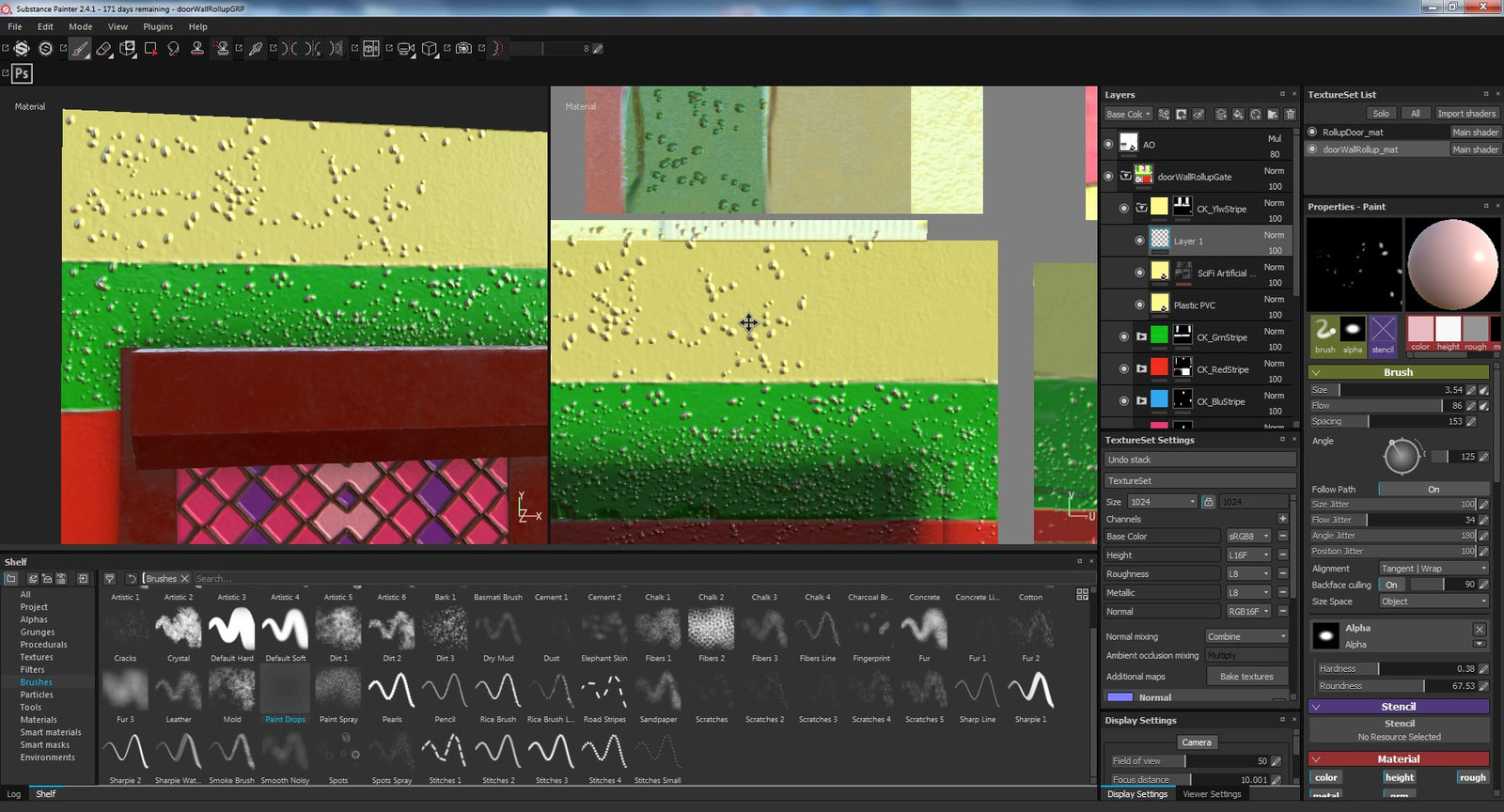Click the Shelf filter funnel icon
The width and height of the screenshot is (1504, 812).
pos(109,579)
